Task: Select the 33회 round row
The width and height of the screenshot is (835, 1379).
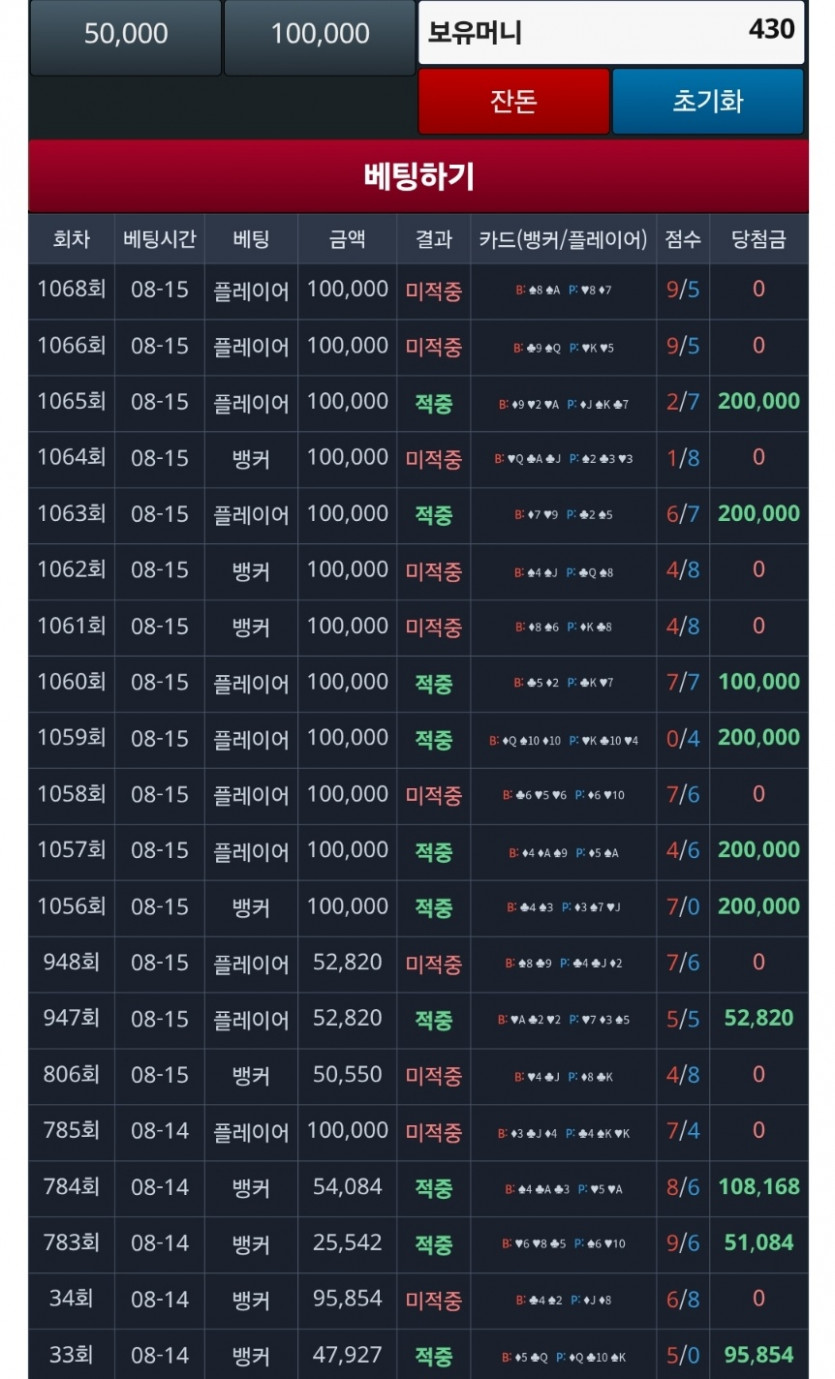Action: 71,1355
